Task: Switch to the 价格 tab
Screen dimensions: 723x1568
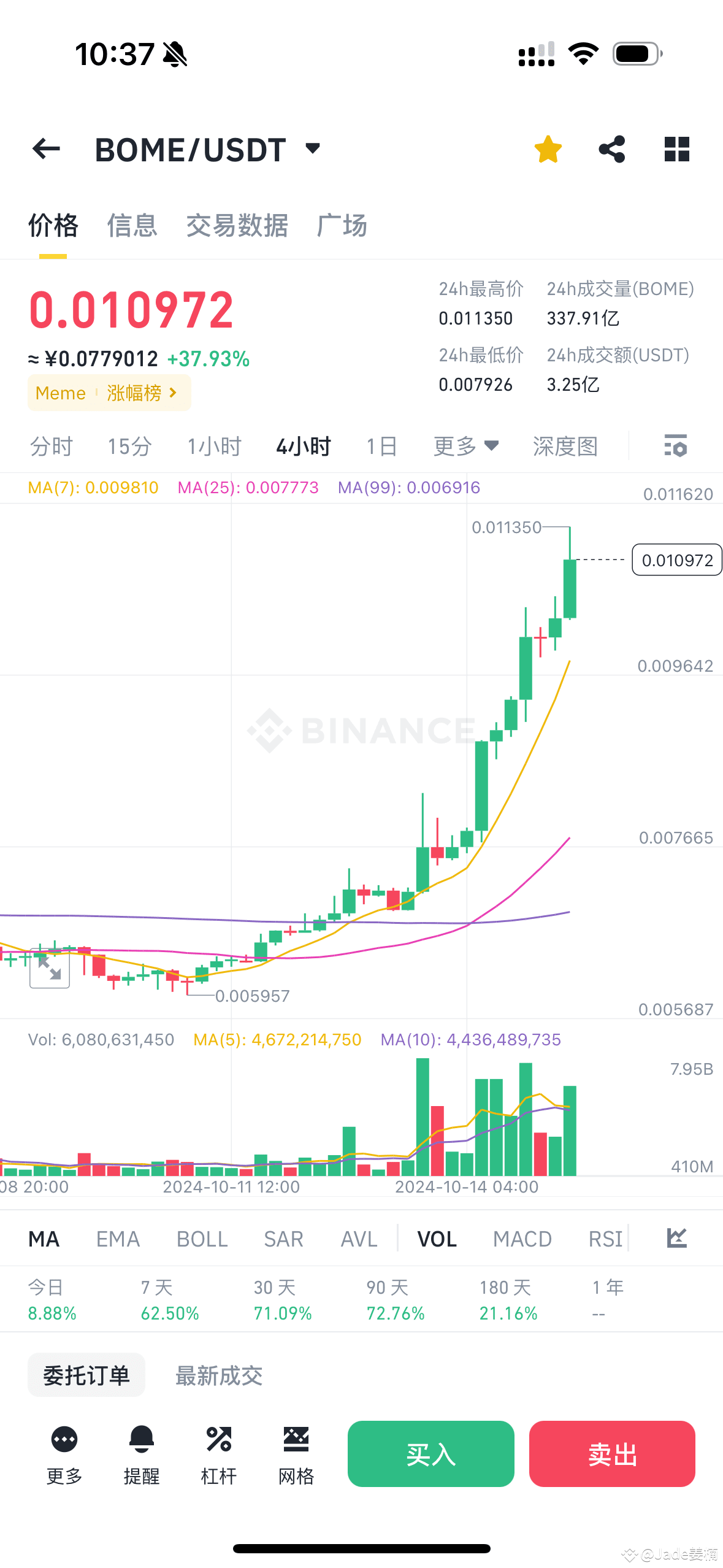Action: tap(53, 226)
